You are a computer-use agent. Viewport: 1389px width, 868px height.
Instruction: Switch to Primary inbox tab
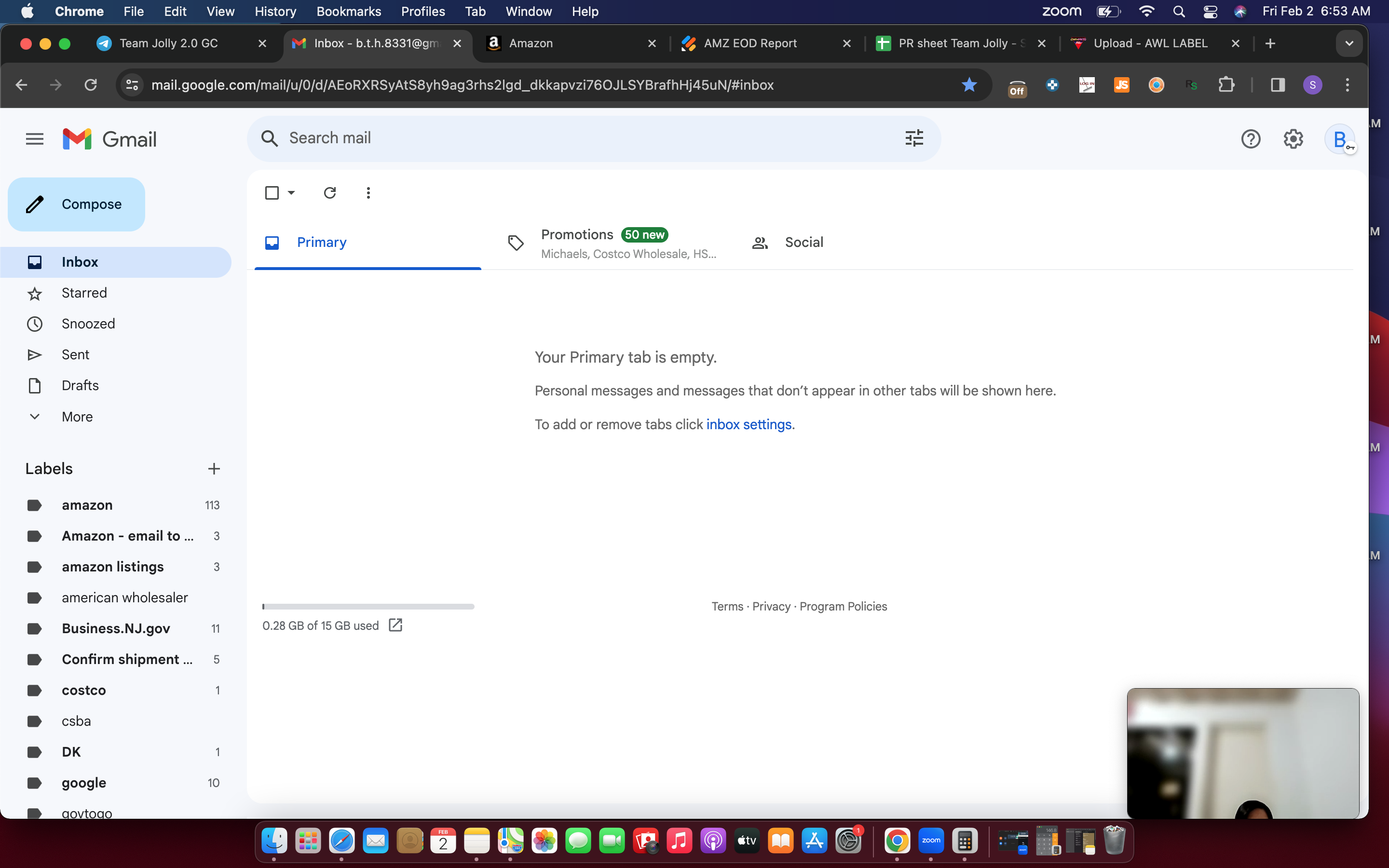[368, 242]
